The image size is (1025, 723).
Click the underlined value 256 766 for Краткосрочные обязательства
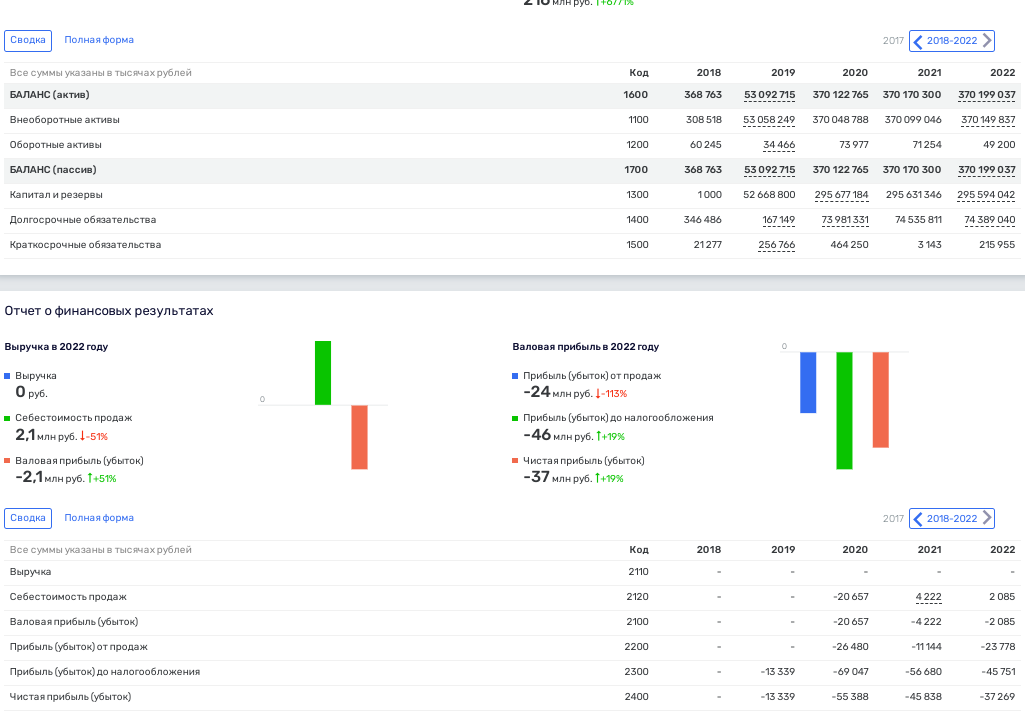tap(777, 245)
